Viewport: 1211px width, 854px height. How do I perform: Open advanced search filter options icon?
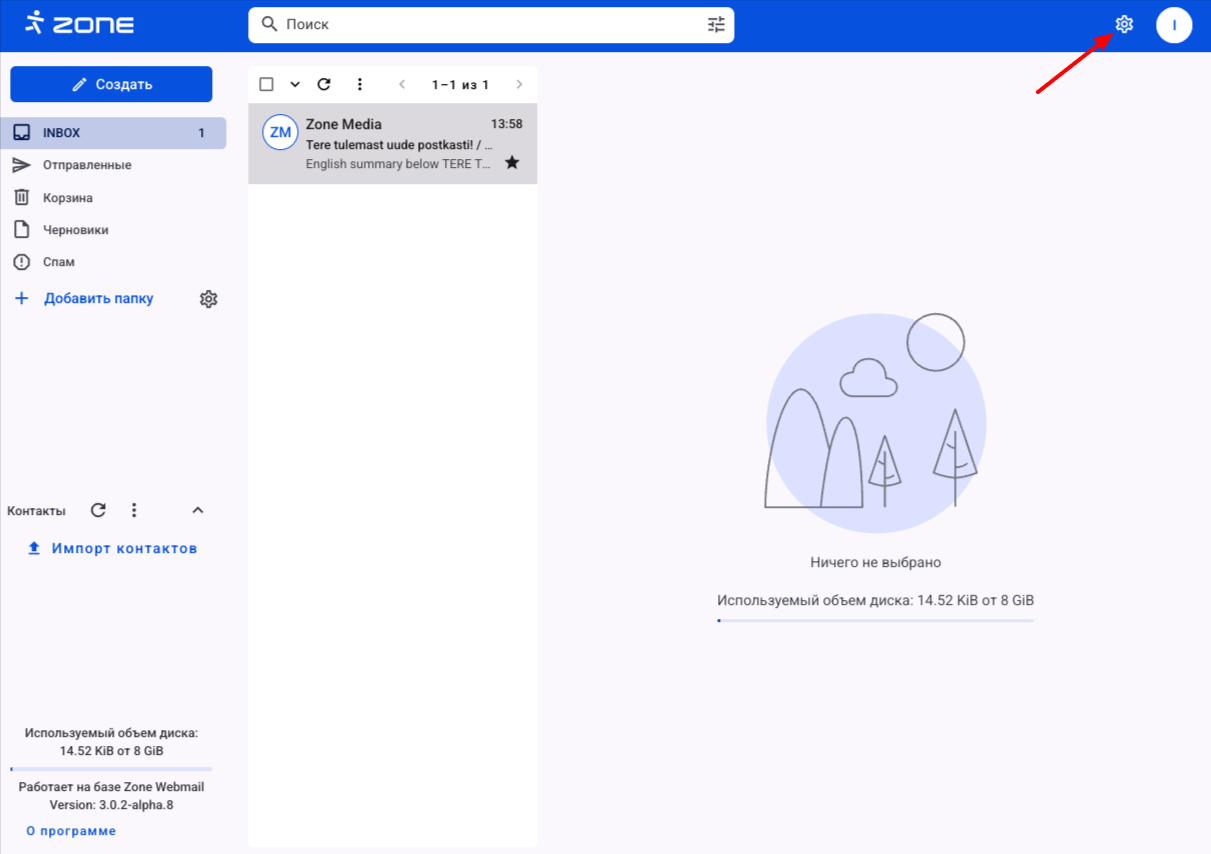(716, 25)
